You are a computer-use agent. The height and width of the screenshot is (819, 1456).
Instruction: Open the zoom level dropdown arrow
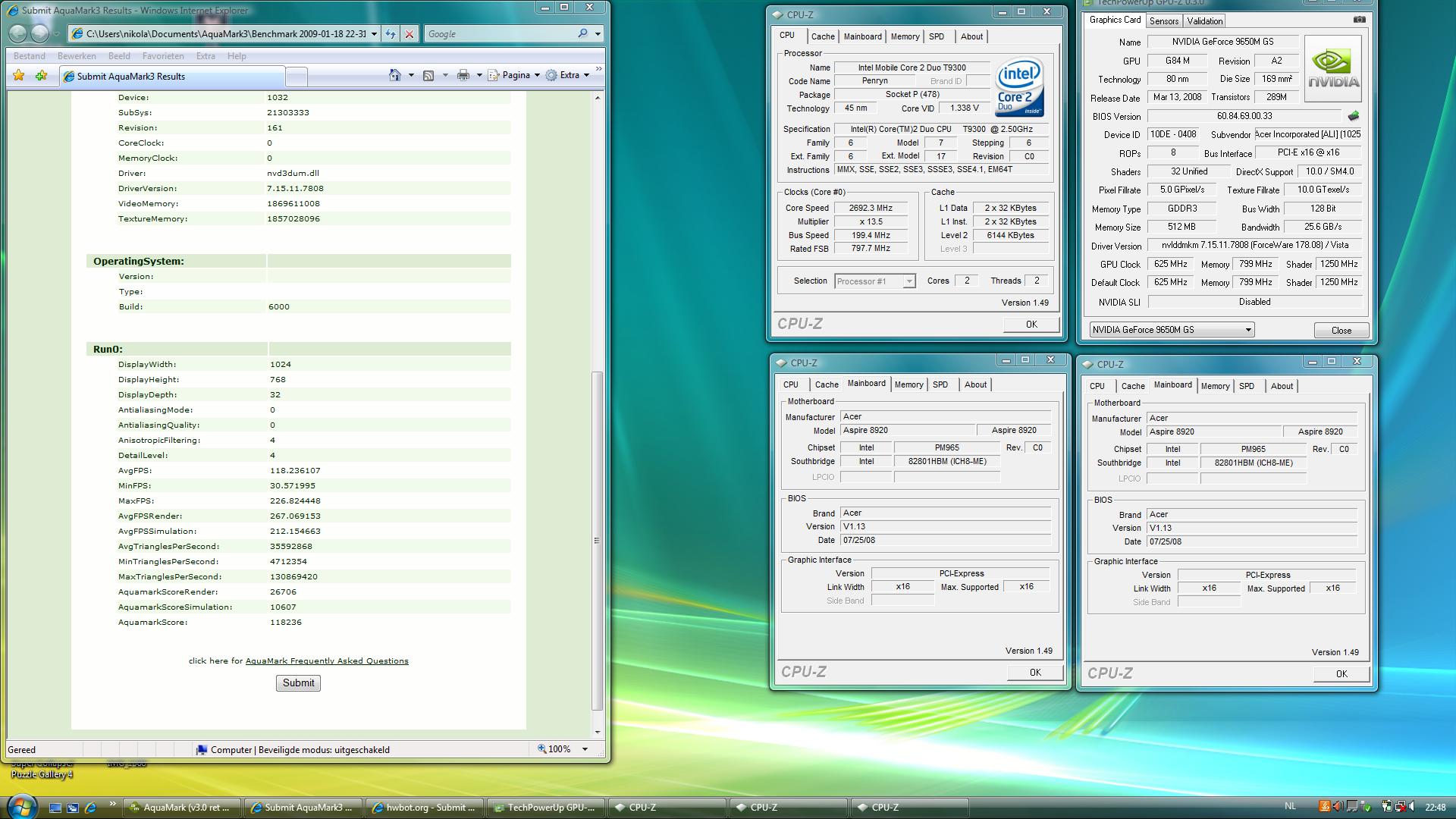[x=585, y=749]
